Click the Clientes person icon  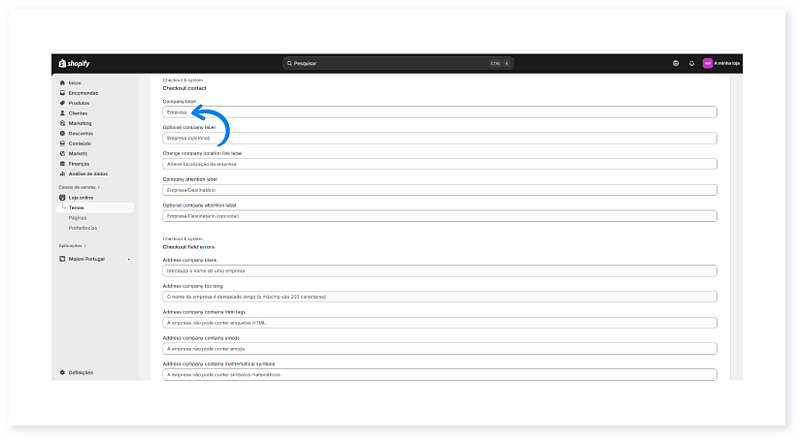[x=63, y=113]
